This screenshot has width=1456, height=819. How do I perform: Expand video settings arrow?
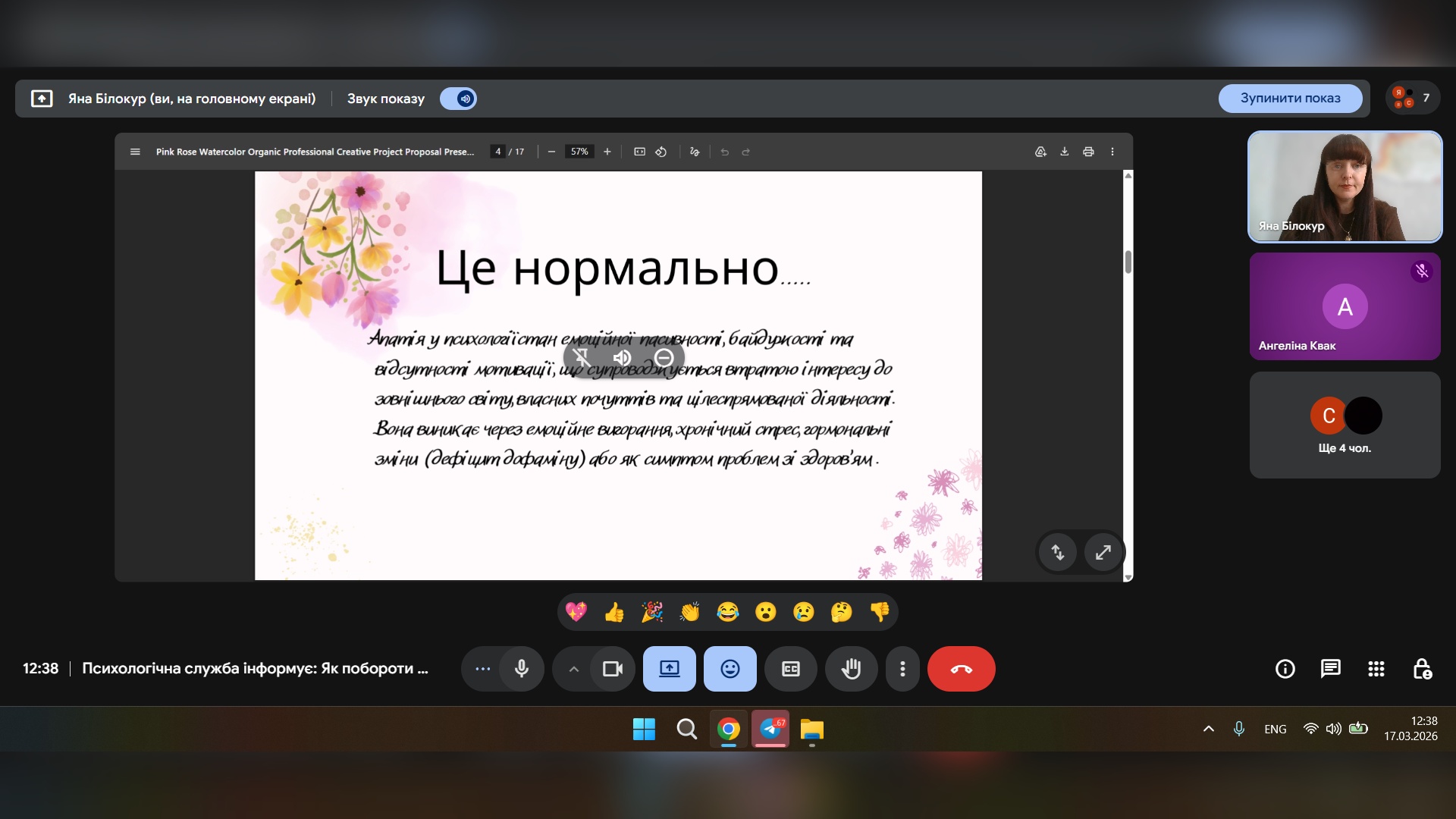pos(574,669)
